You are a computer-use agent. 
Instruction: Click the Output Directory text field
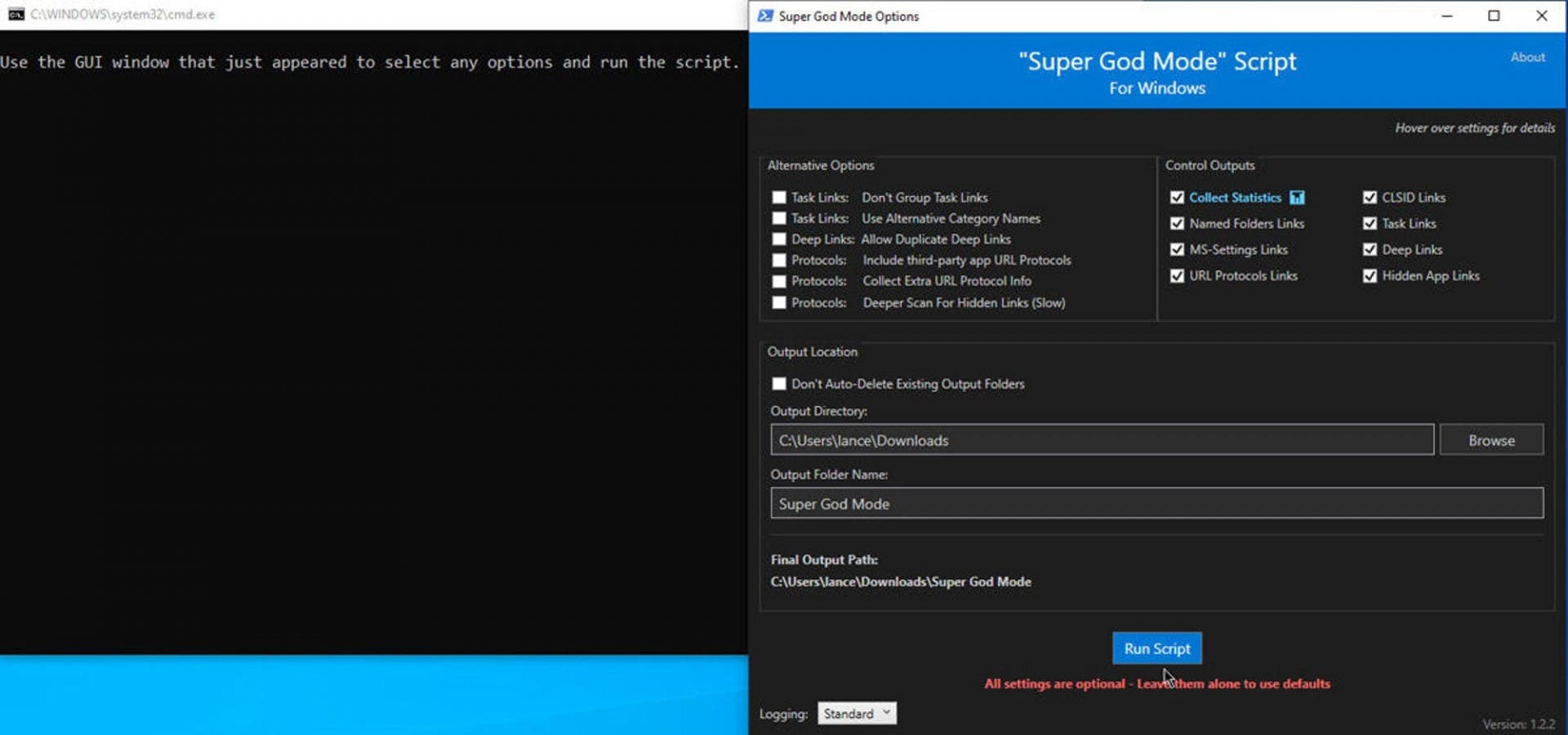click(1102, 440)
